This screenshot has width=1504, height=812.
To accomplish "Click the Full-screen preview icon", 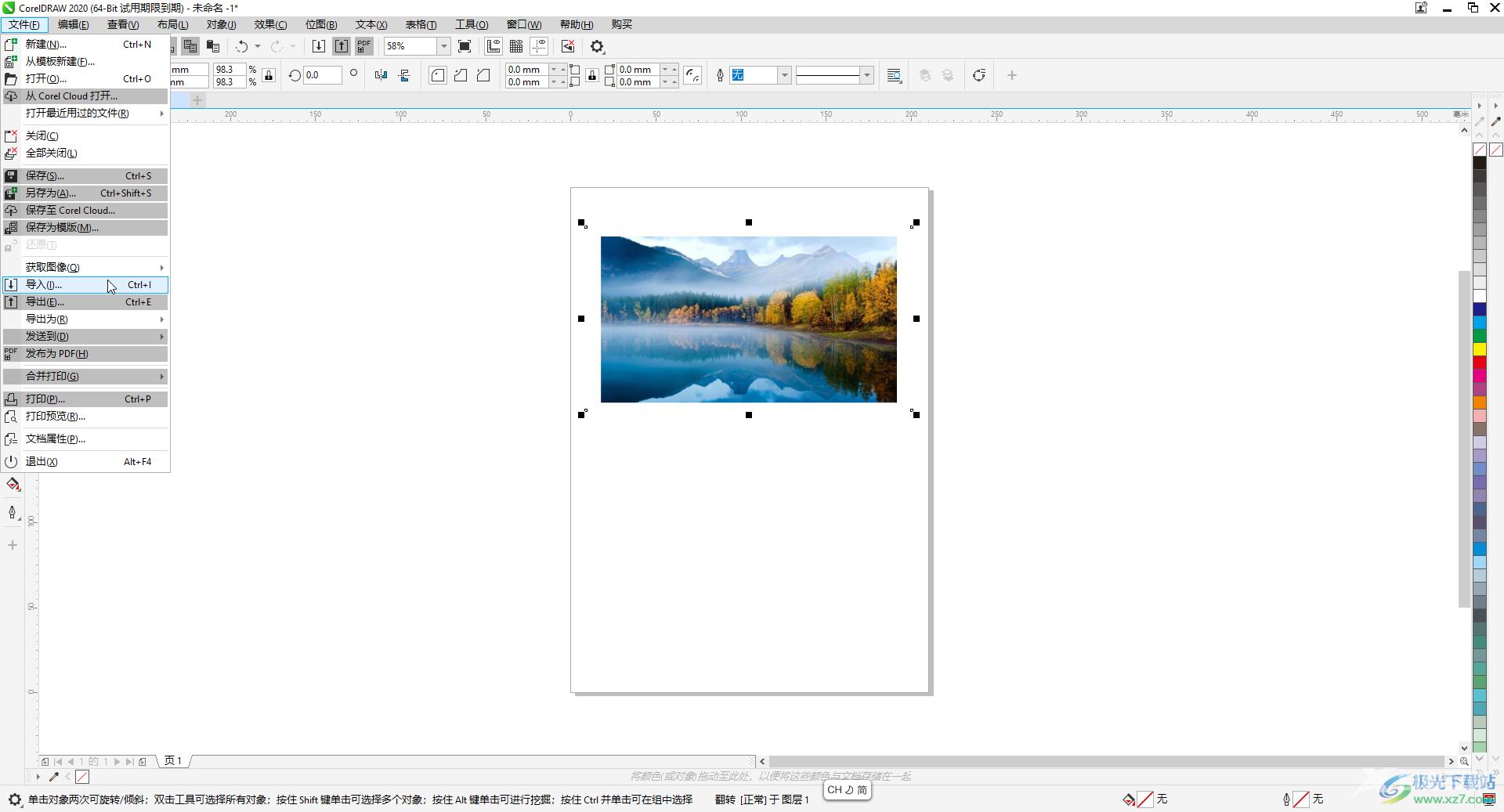I will 465,46.
